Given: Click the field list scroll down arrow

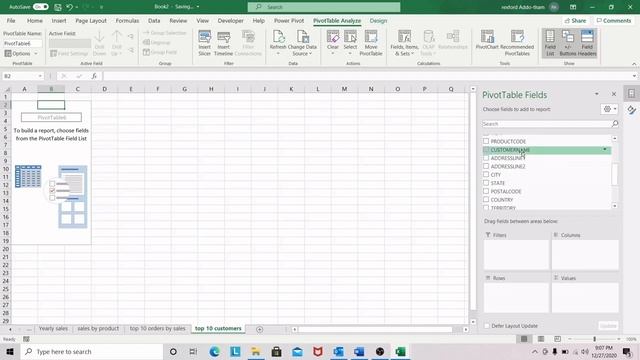Looking at the screenshot, I should click(615, 206).
